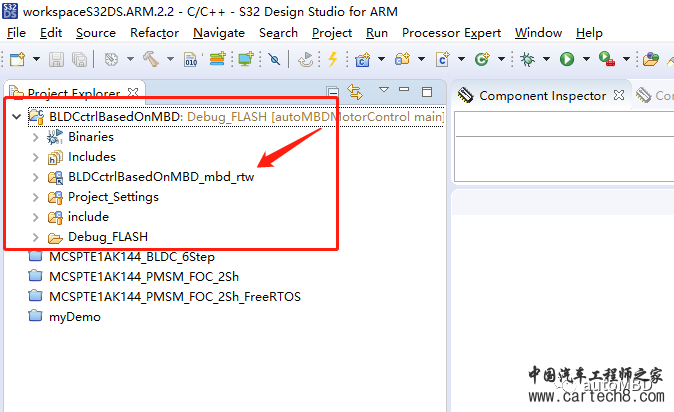Click Collapse All in Project Explorer

[x=332, y=92]
